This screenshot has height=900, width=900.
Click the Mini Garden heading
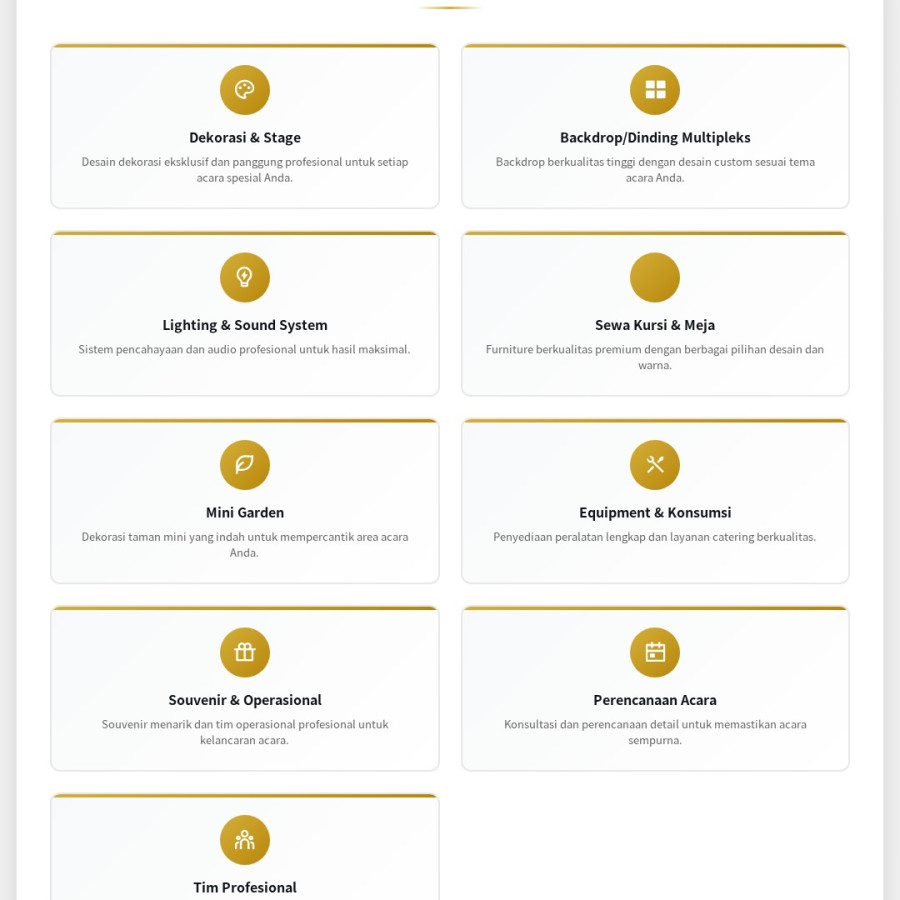click(245, 513)
